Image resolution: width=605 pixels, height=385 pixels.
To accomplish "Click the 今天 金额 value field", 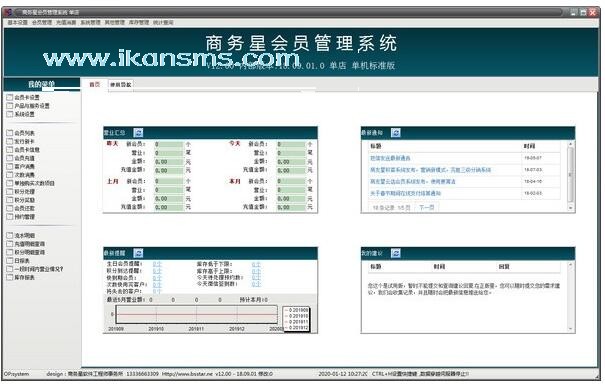I will (291, 162).
